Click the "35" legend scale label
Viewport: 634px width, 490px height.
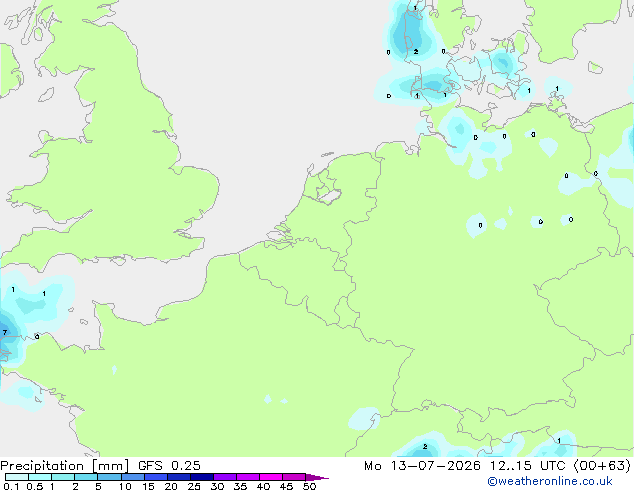(x=240, y=486)
